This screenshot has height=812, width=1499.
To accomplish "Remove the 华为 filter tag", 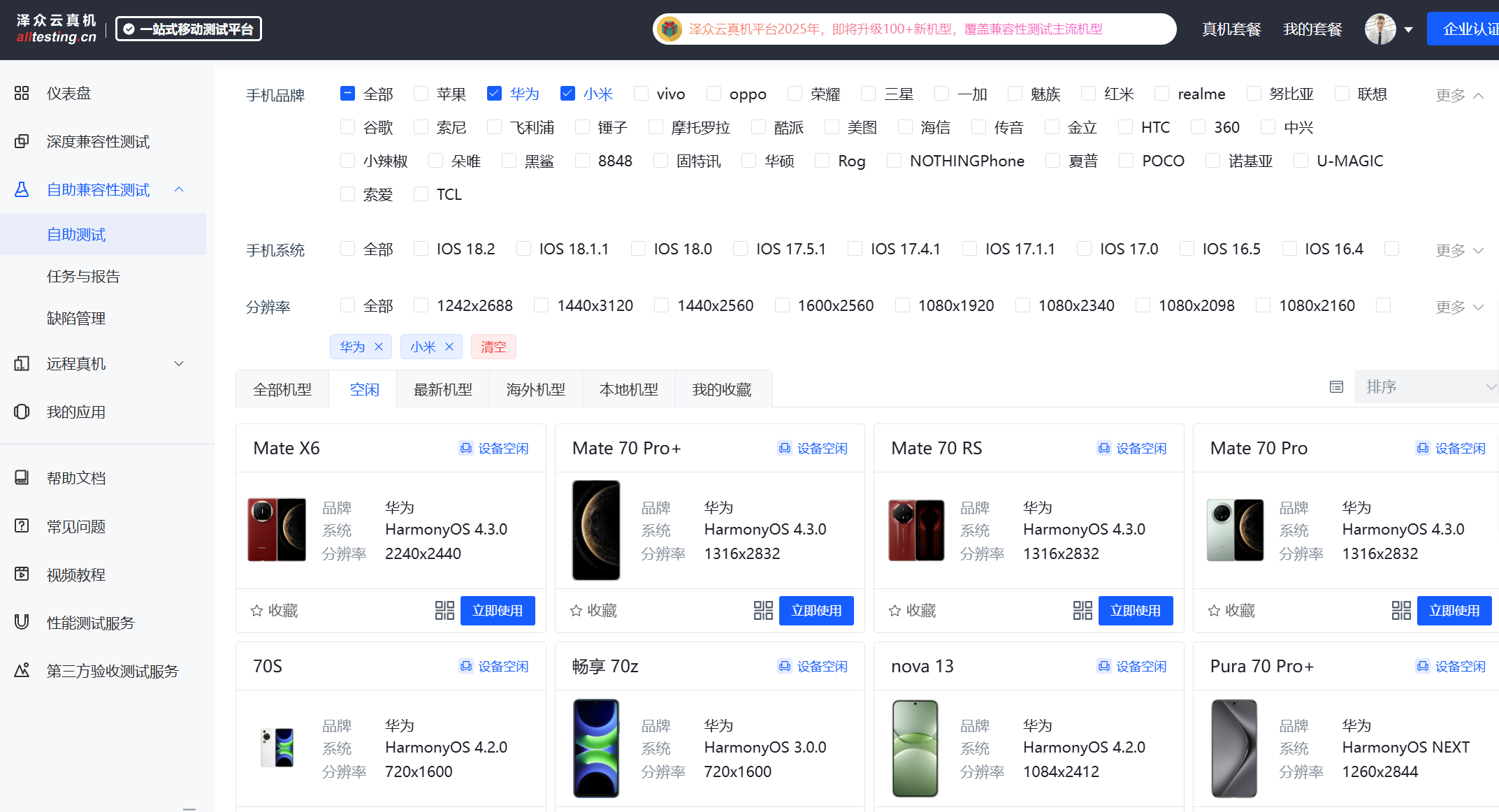I will click(x=379, y=347).
